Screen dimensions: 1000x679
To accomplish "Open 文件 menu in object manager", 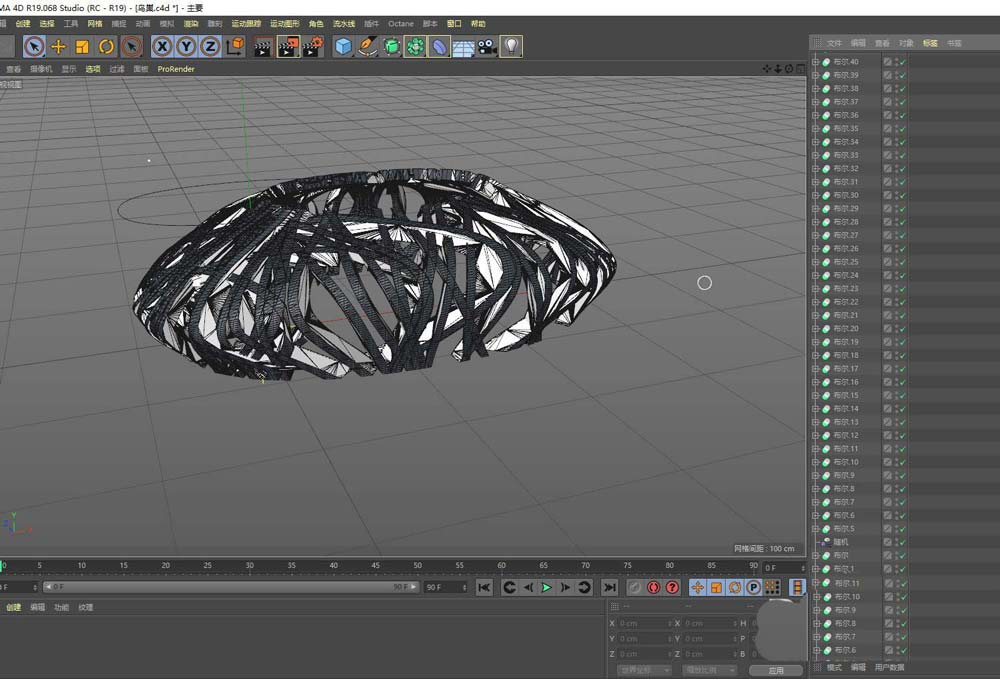I will click(x=834, y=43).
